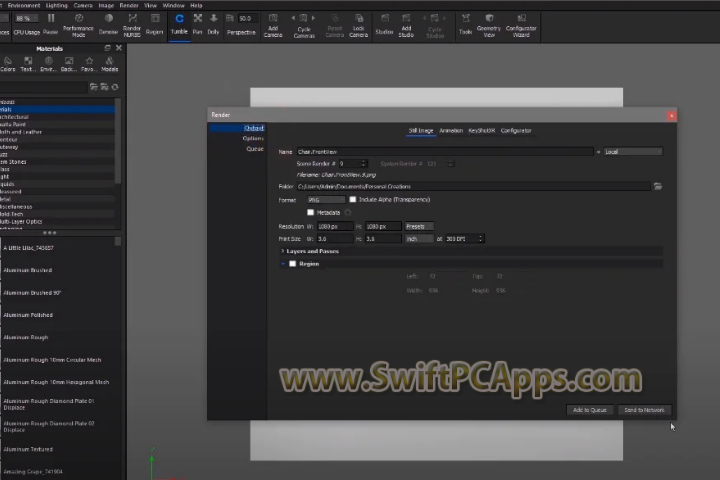Adjust the 300 DPI stepper
This screenshot has height=480, width=720.
pyautogui.click(x=480, y=238)
